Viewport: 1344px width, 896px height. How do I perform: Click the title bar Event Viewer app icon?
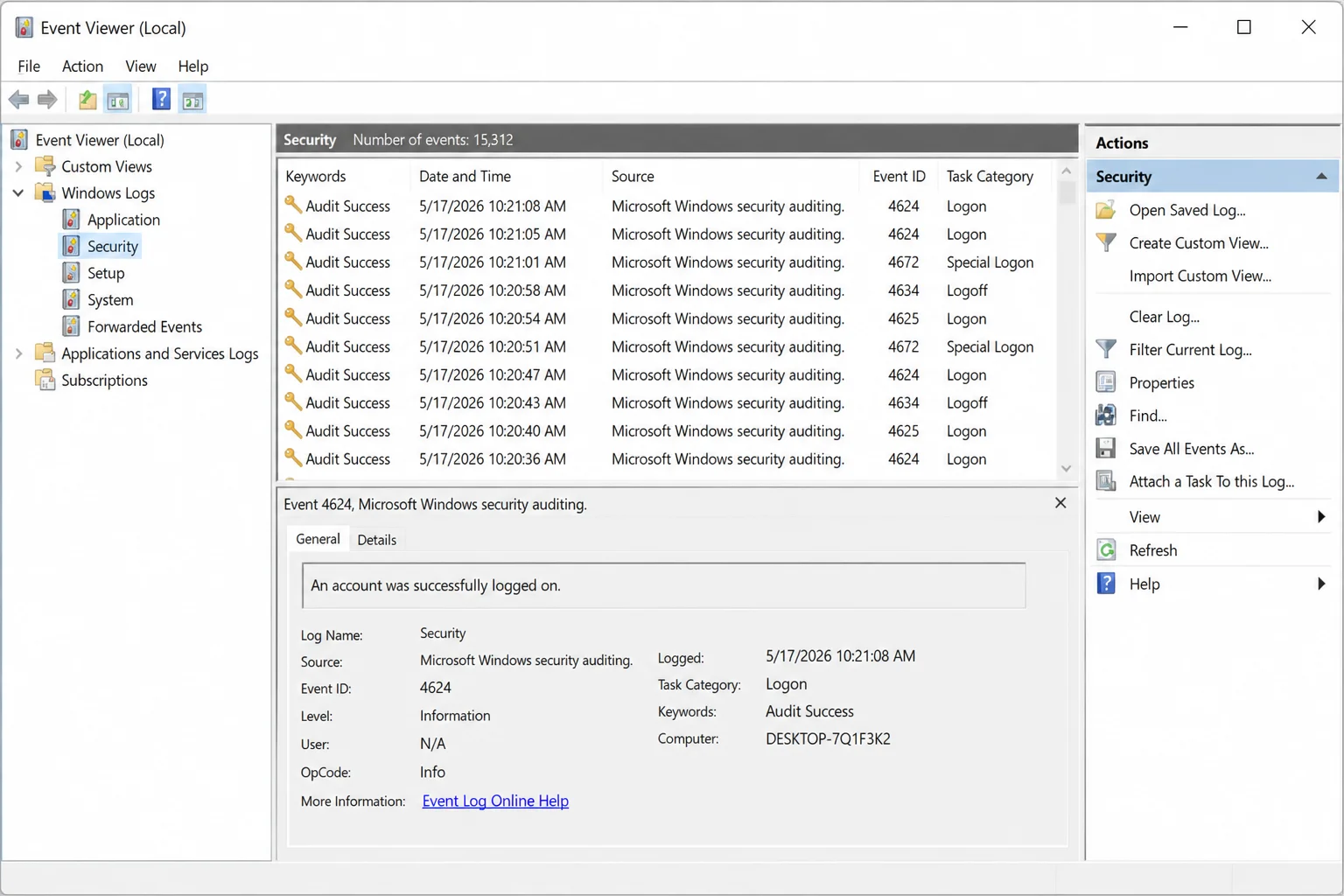24,28
